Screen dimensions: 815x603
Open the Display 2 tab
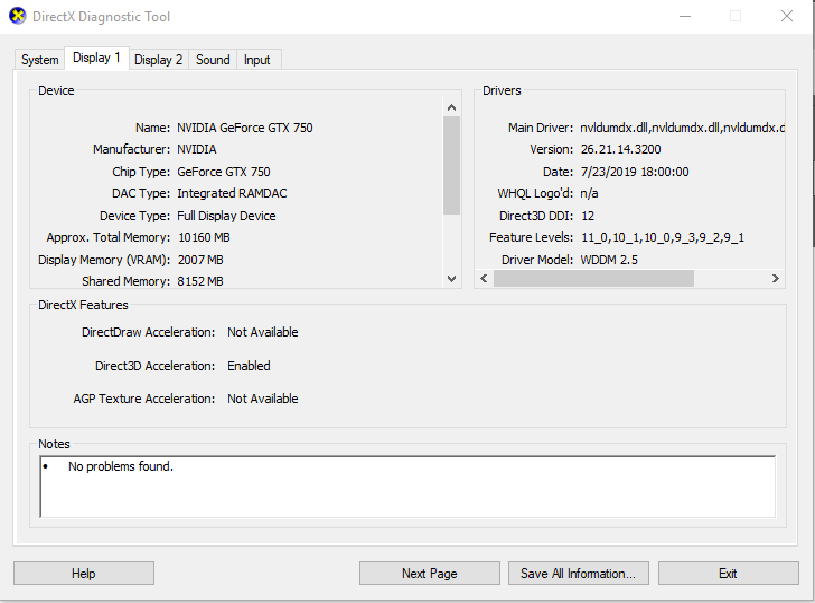point(158,59)
